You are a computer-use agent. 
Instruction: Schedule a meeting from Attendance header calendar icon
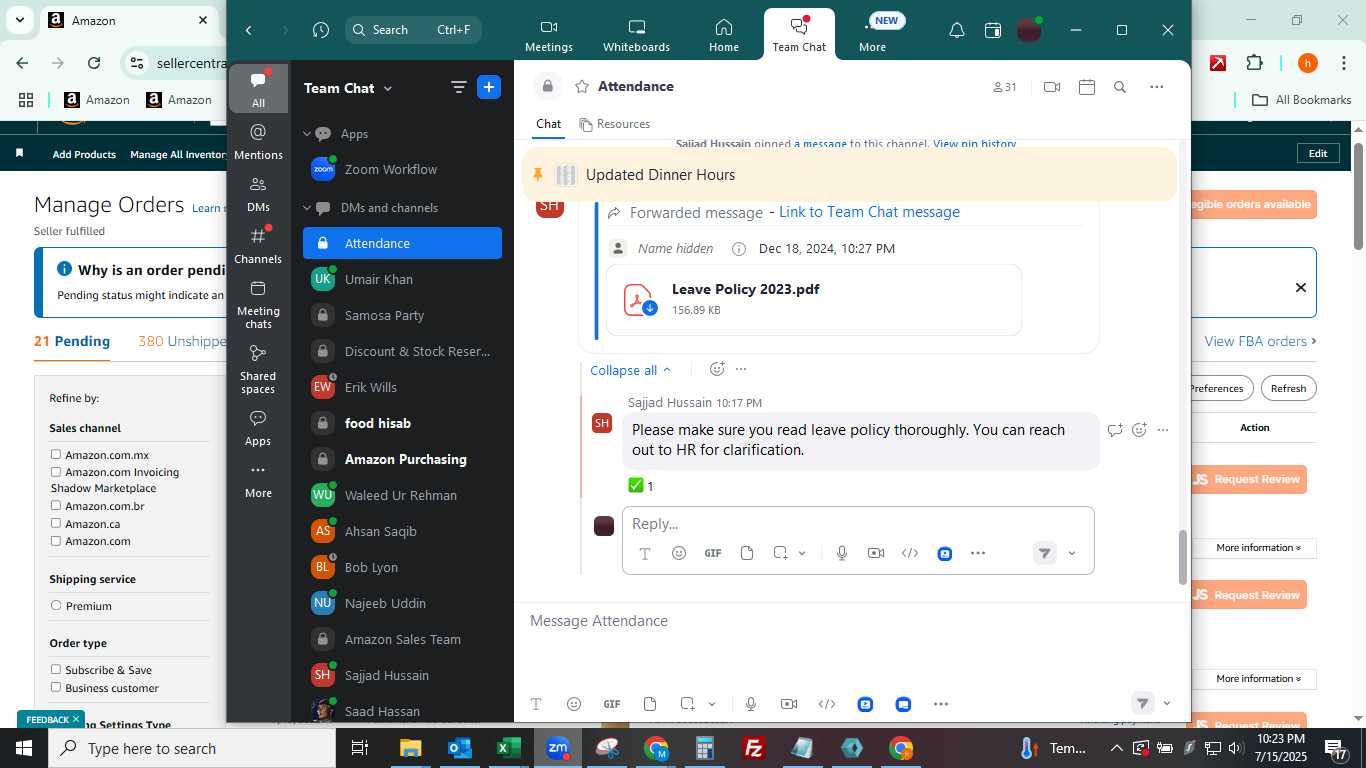point(1087,87)
